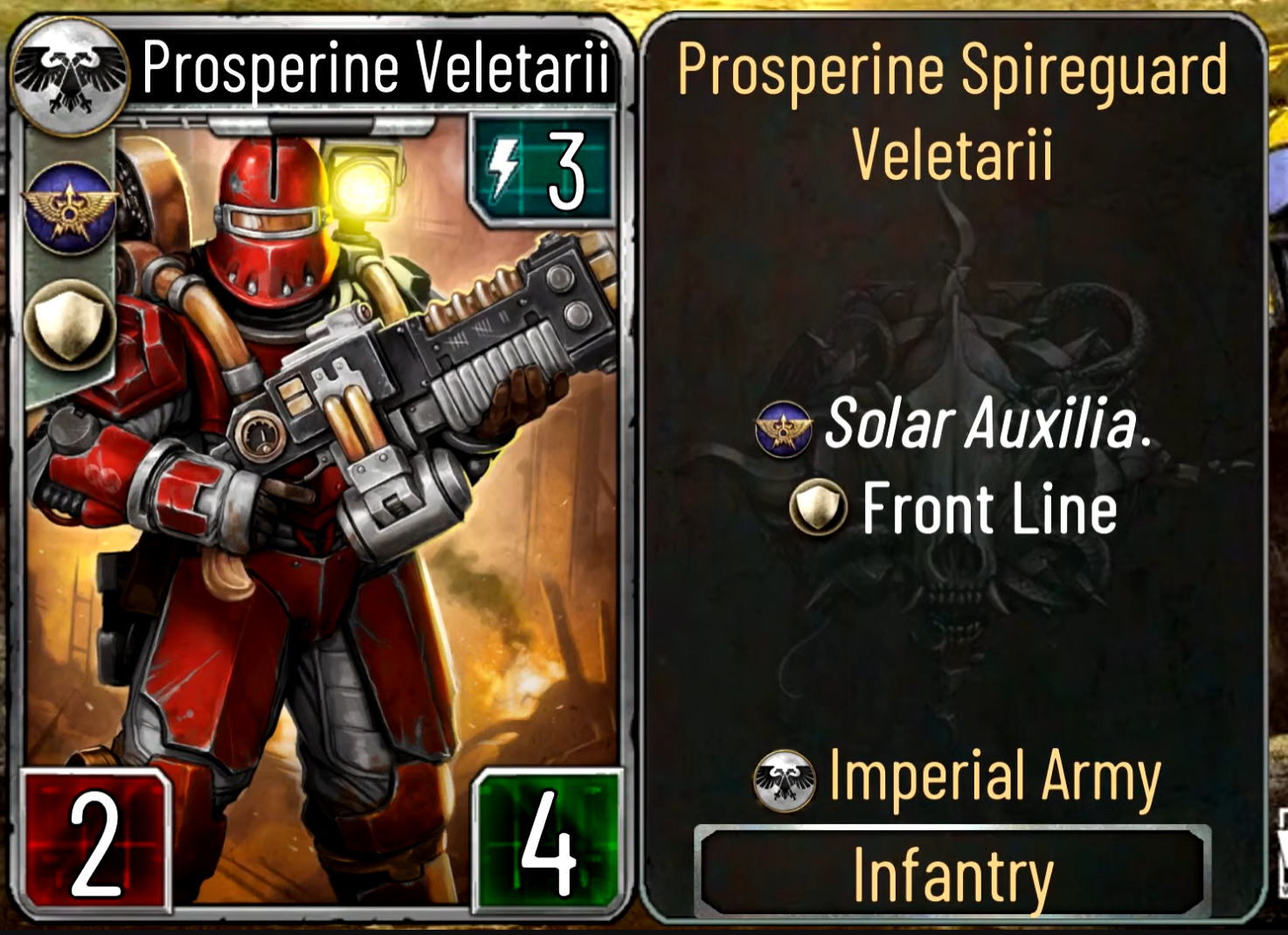Image resolution: width=1288 pixels, height=935 pixels.
Task: Click the Solar Auxilia icon in description panel
Action: 784,429
